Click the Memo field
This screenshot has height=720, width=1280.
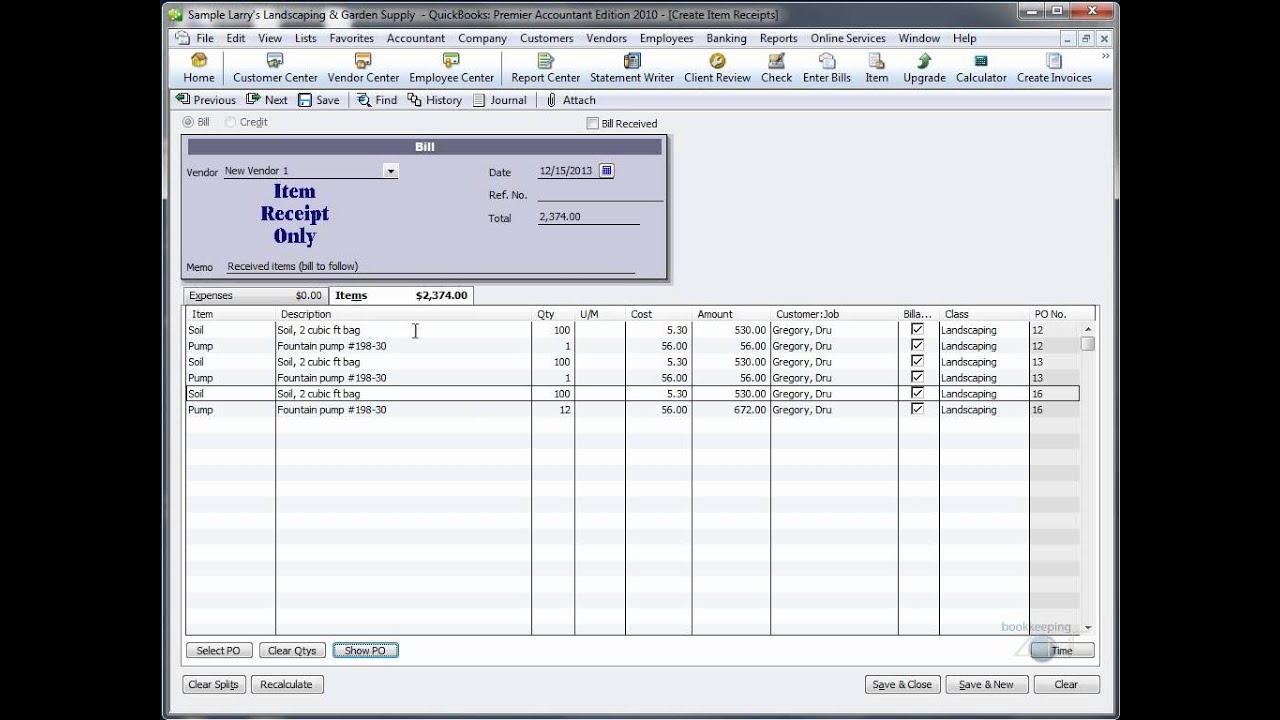pos(430,266)
